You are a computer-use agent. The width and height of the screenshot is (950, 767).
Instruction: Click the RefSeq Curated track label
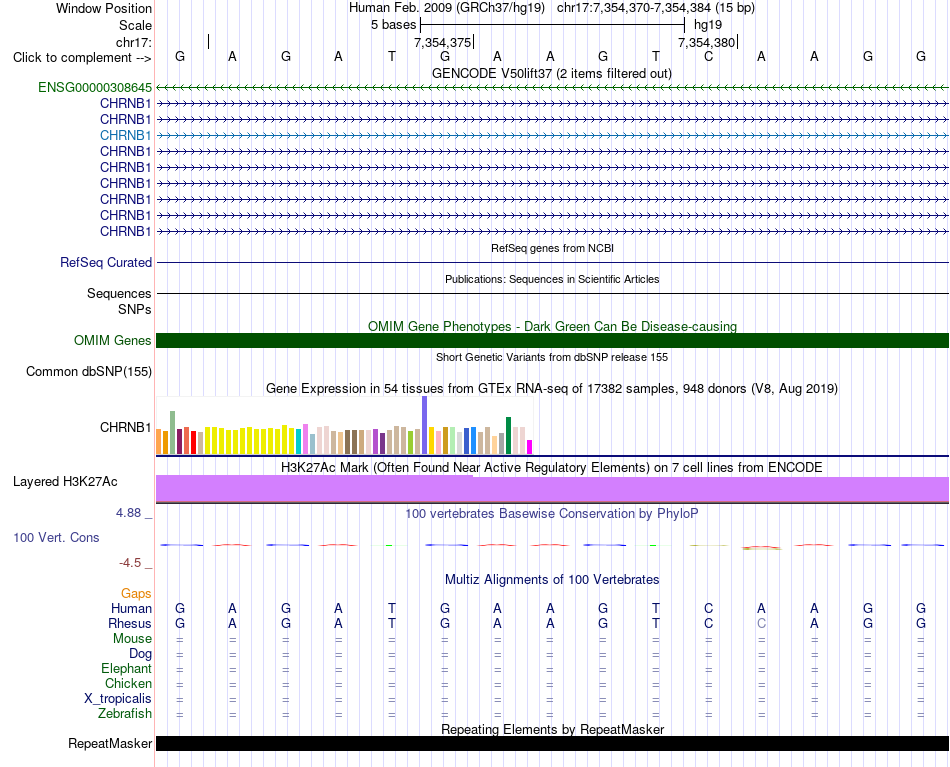106,262
